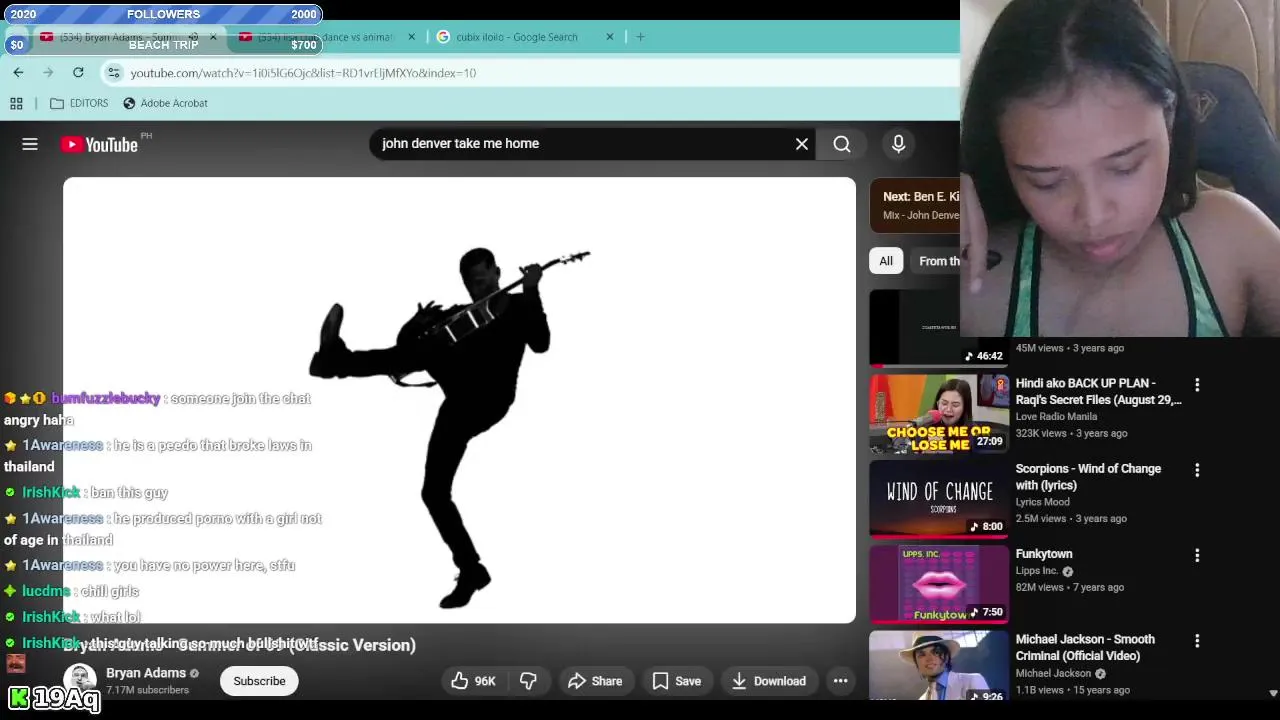Play Smooth Criminal video thumbnail

coord(939,665)
